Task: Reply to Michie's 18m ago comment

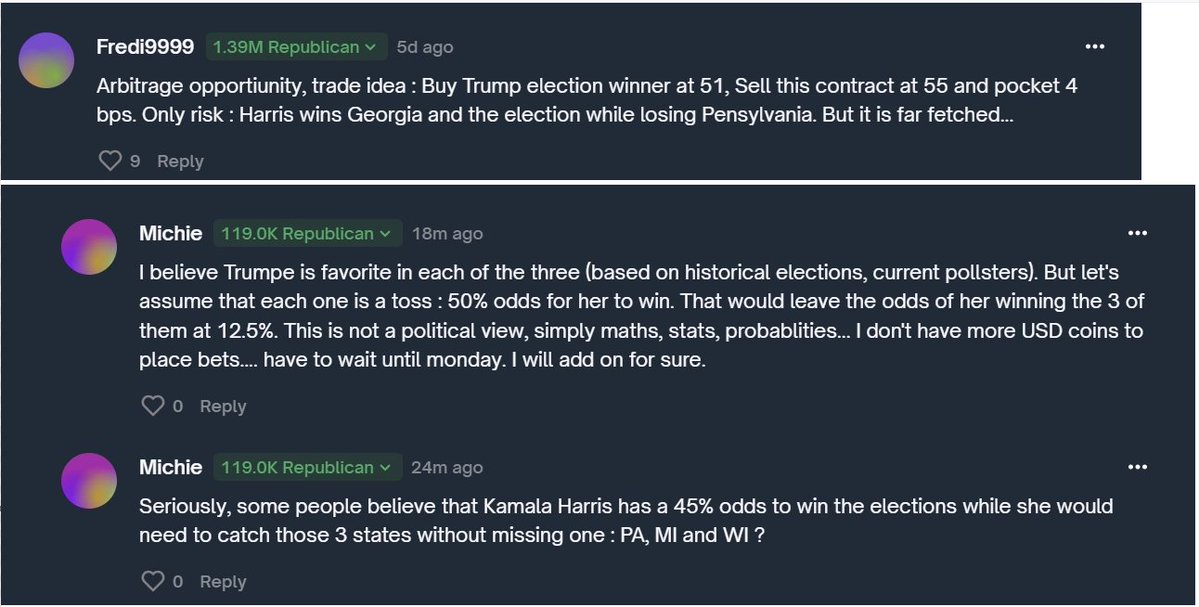Action: tap(222, 407)
